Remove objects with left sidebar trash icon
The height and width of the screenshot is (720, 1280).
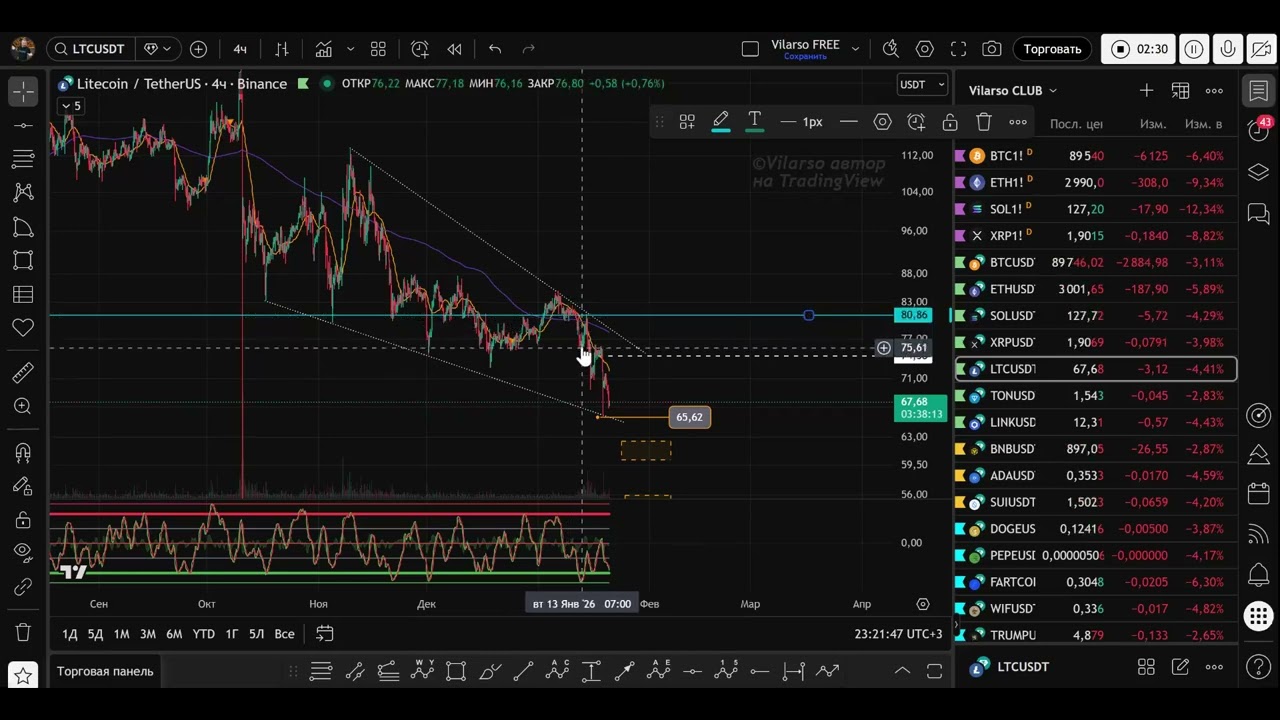point(23,633)
